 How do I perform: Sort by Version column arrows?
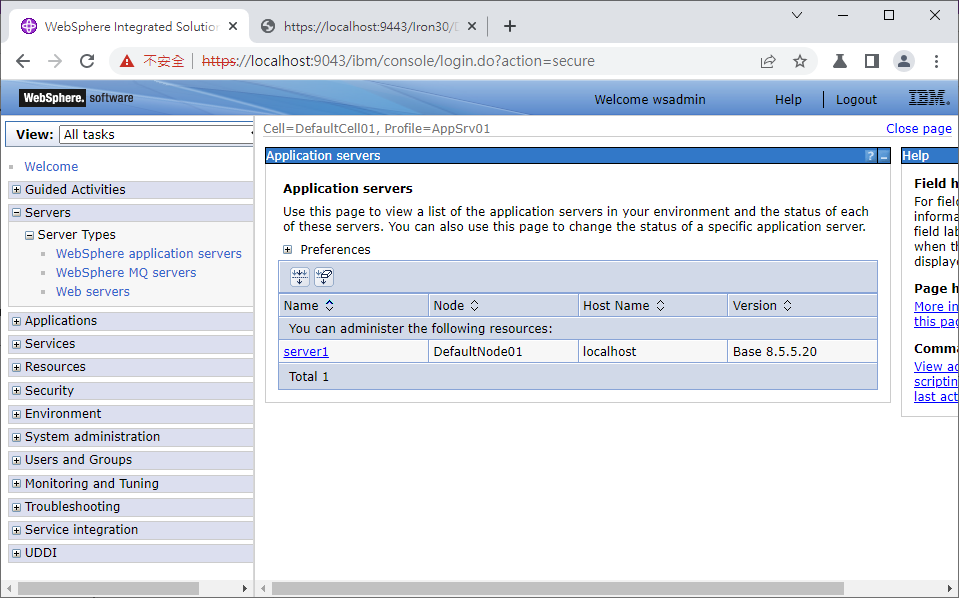[788, 305]
